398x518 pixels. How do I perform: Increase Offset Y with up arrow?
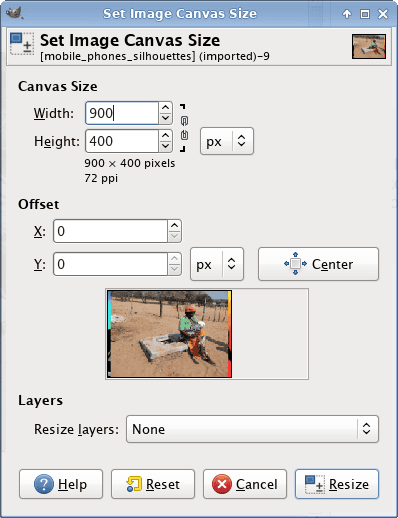(175, 259)
